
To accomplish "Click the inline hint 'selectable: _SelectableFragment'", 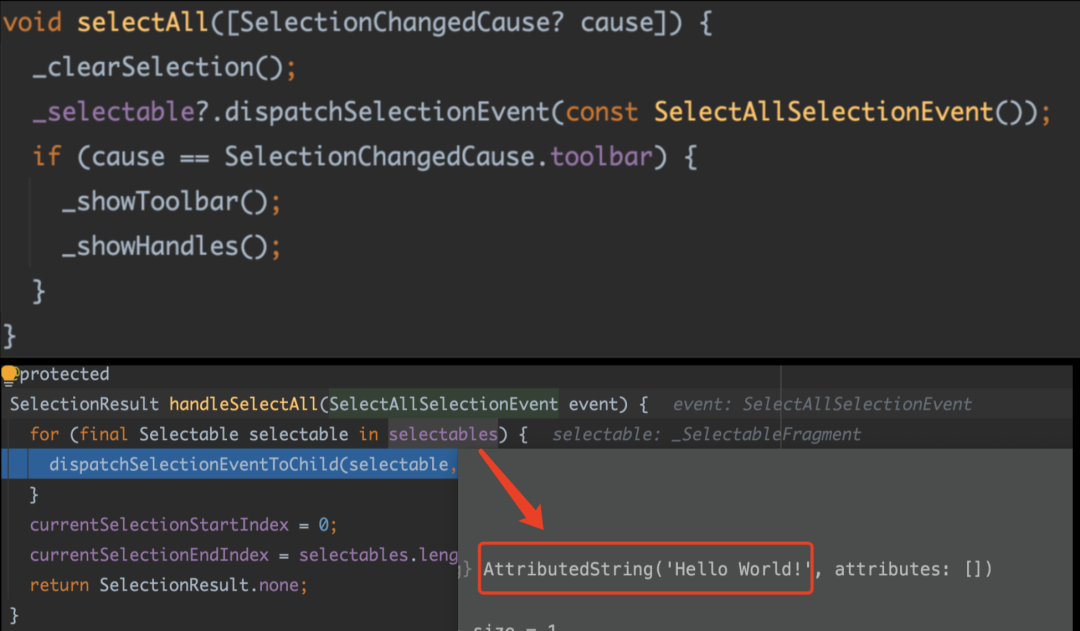I will 706,434.
